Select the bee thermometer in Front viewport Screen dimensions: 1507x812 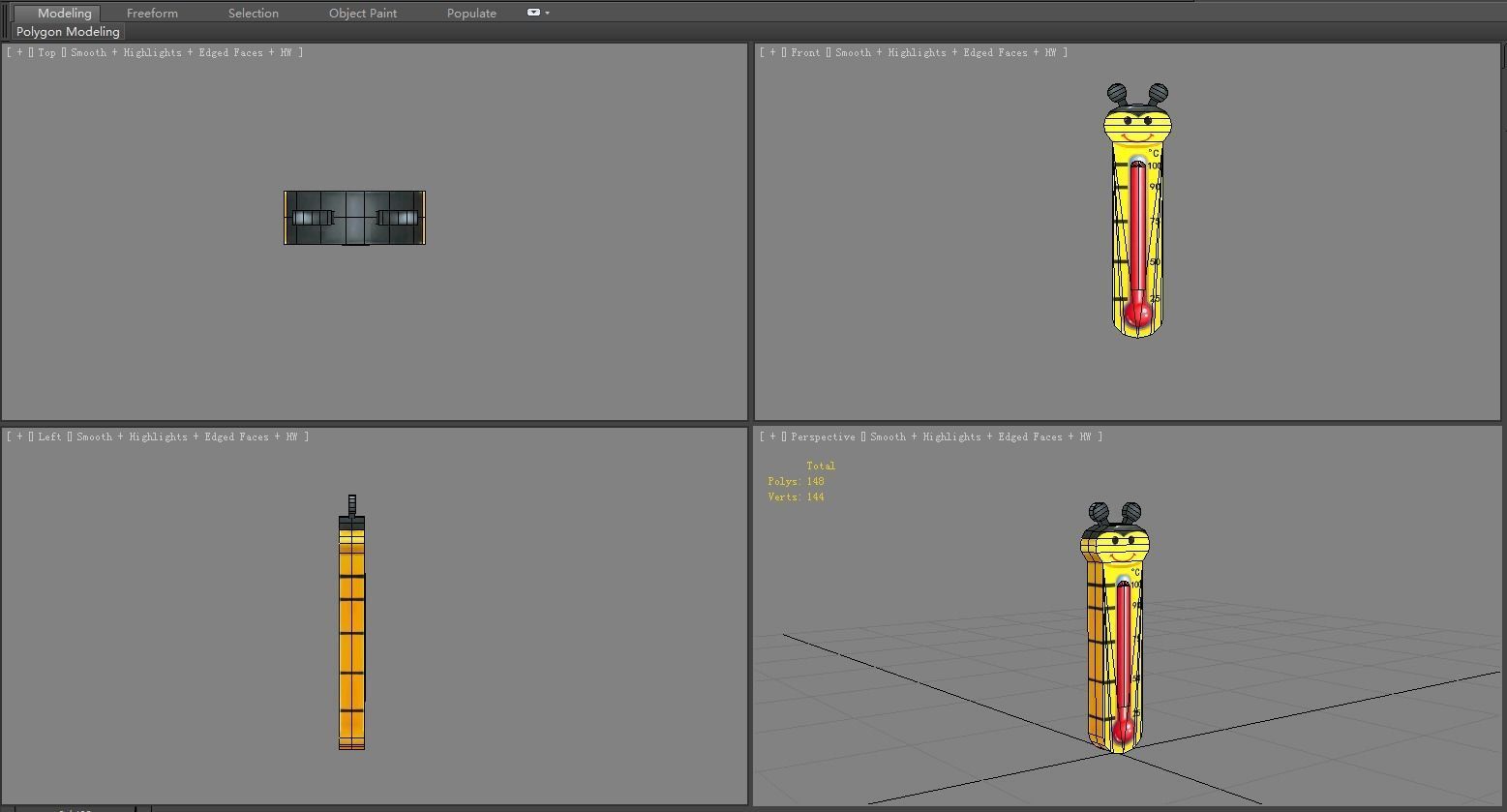pos(1137,210)
